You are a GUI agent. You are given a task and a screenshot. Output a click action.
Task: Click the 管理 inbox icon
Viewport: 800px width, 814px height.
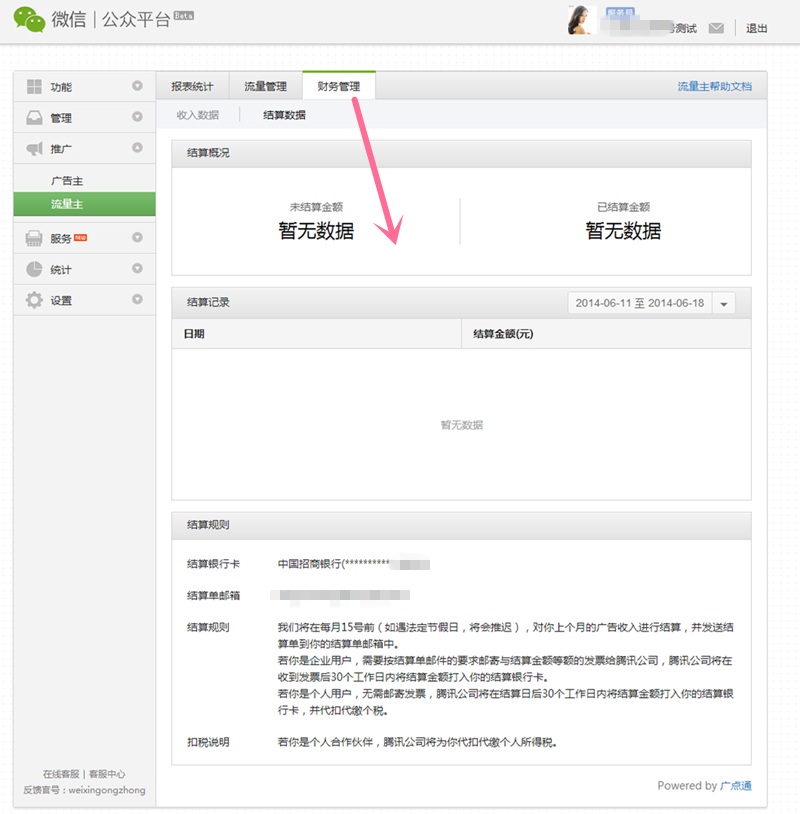34,118
